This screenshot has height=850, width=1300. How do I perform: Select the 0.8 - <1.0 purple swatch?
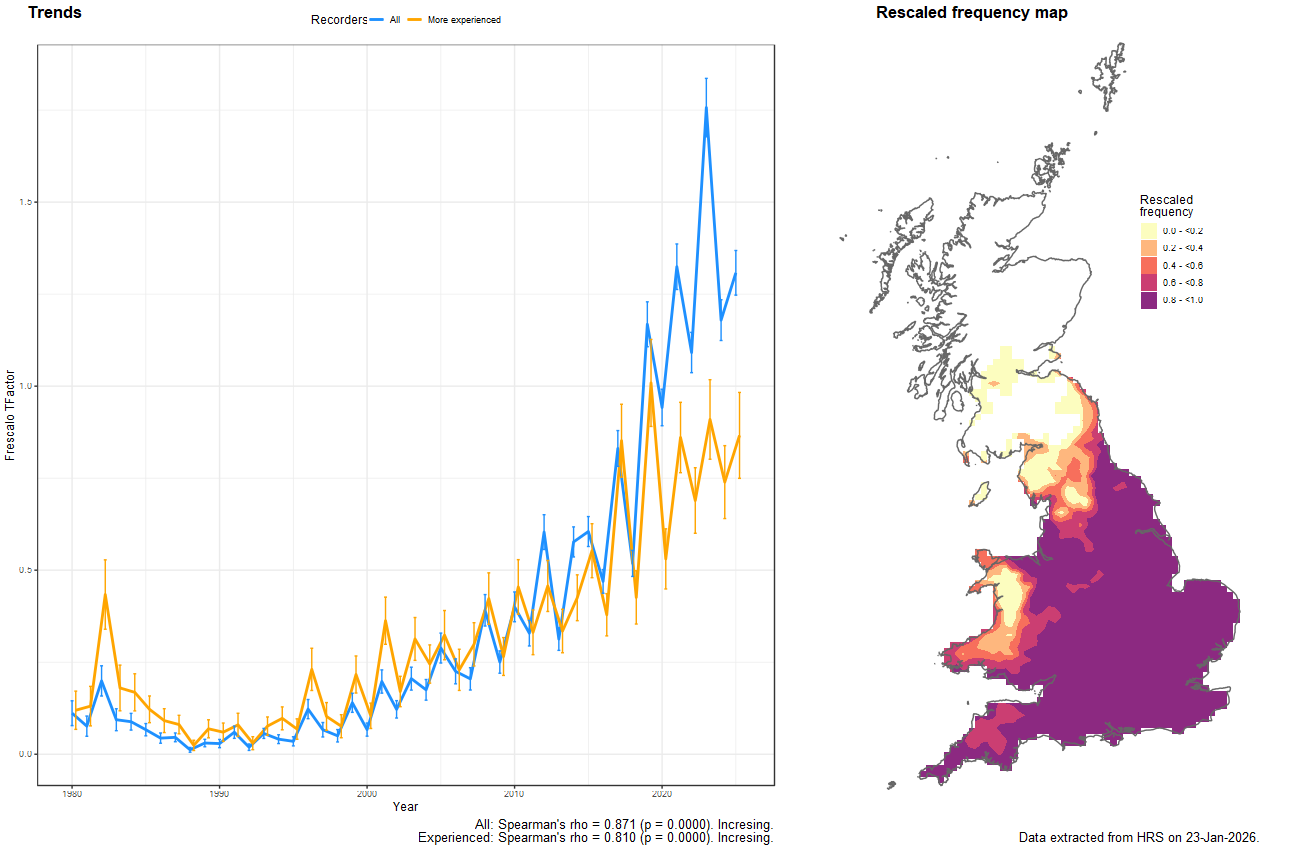click(x=1148, y=300)
